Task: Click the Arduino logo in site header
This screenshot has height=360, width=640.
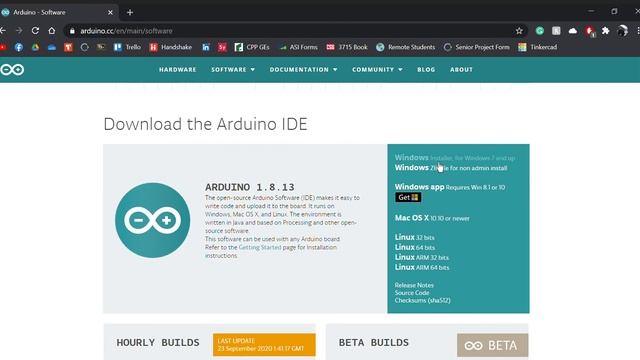Action: [x=12, y=70]
